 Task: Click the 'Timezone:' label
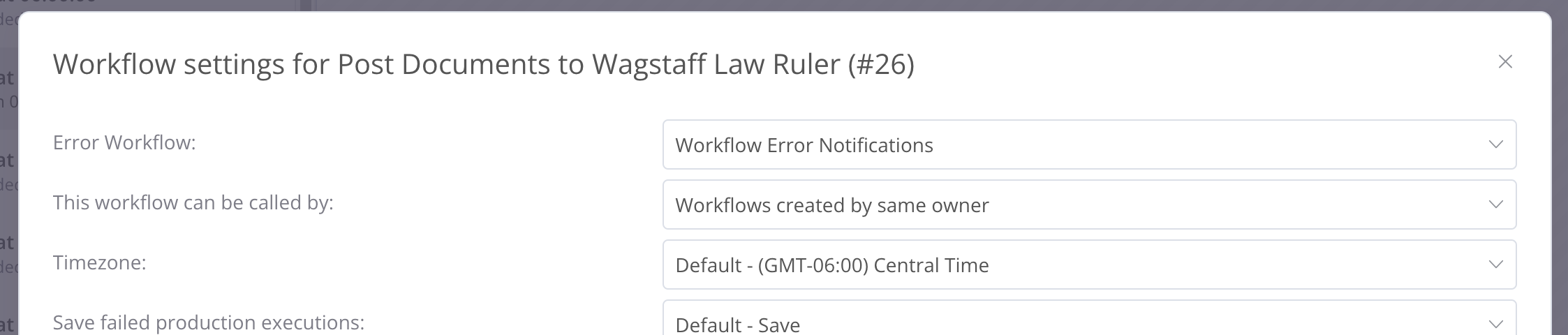click(100, 262)
